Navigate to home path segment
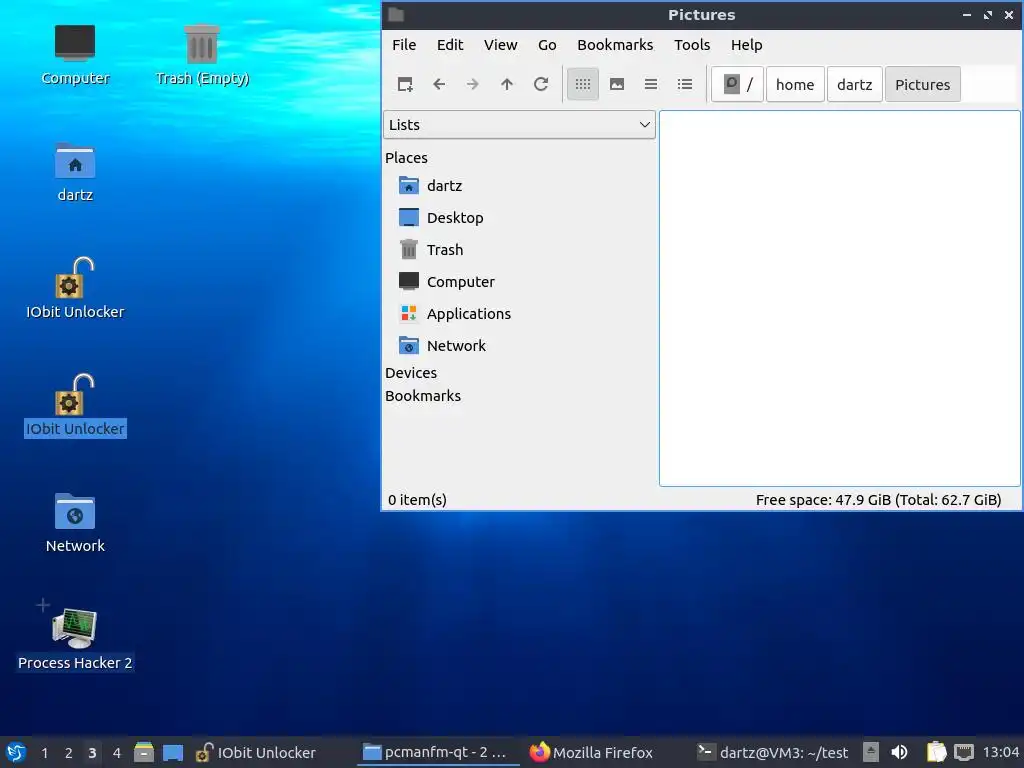Viewport: 1024px width, 768px height. pos(795,84)
